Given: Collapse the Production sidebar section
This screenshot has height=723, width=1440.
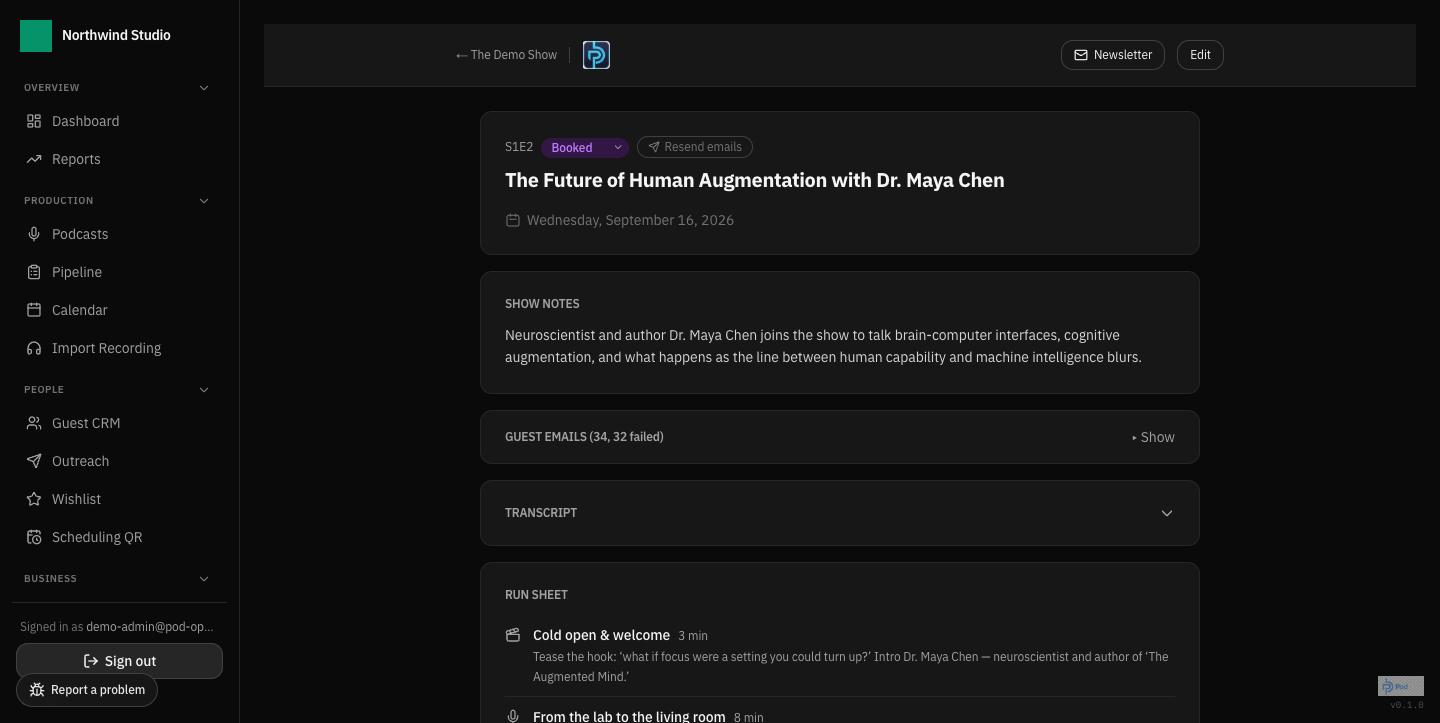Looking at the screenshot, I should [204, 201].
